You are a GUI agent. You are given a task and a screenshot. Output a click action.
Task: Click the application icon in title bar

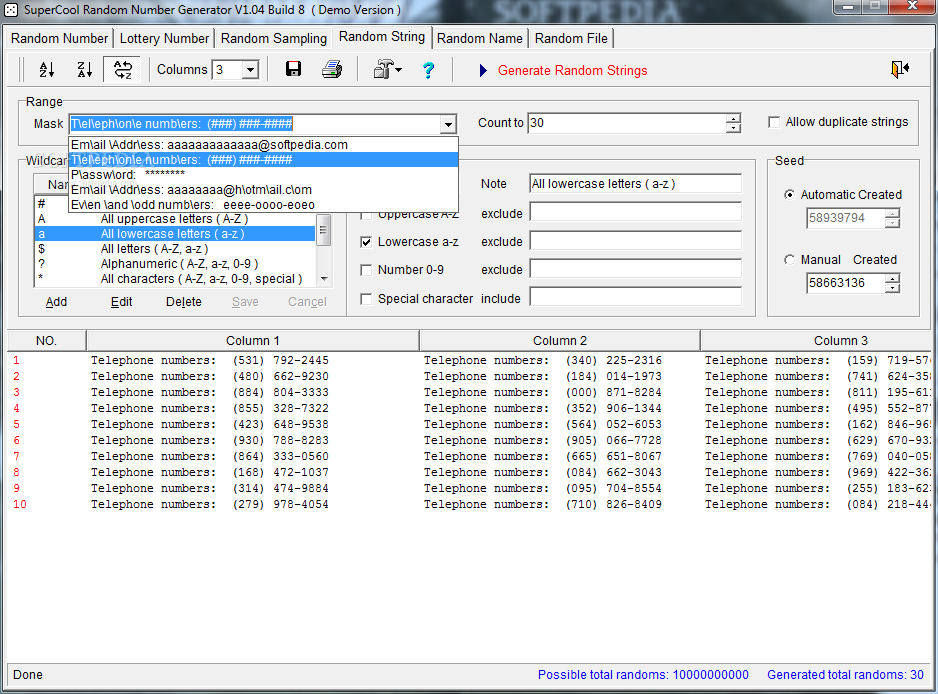point(11,10)
